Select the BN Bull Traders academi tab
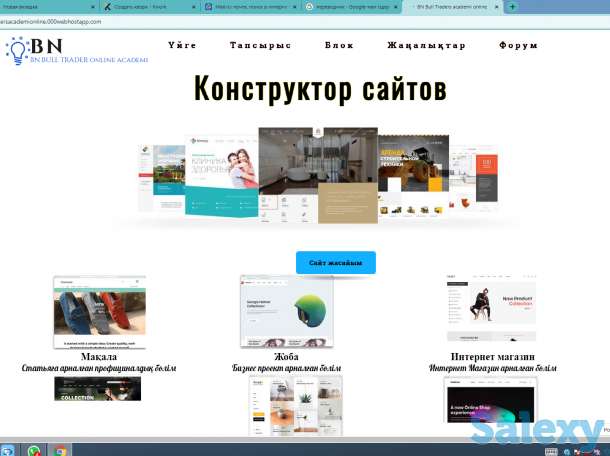The width and height of the screenshot is (610, 456). tap(452, 7)
